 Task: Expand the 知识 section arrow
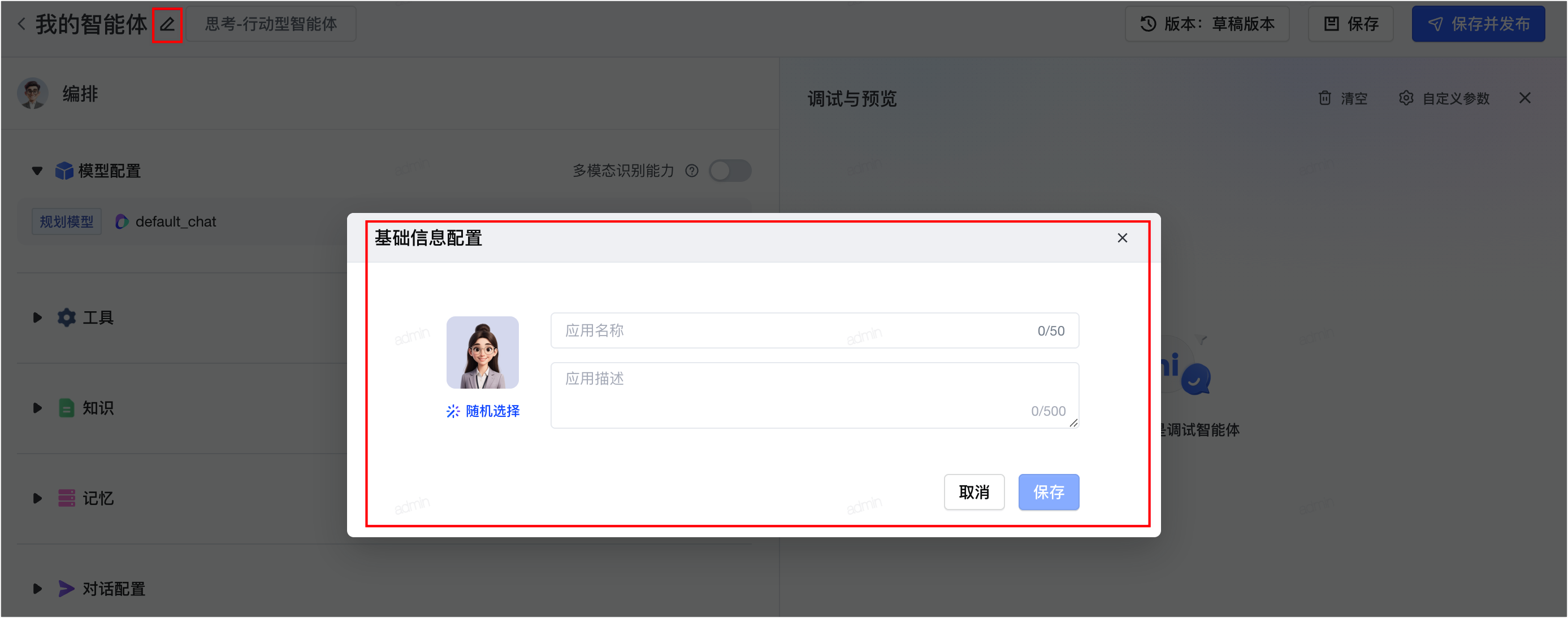[x=37, y=408]
